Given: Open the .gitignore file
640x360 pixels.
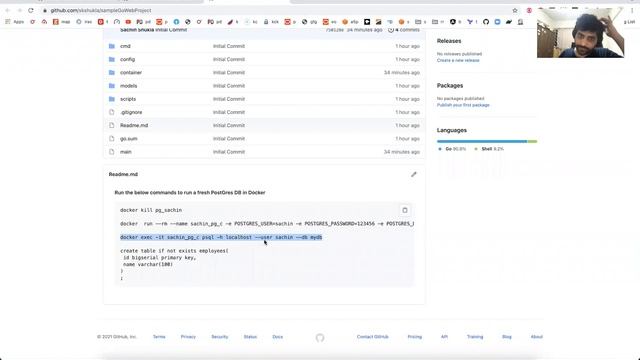Looking at the screenshot, I should pos(131,112).
